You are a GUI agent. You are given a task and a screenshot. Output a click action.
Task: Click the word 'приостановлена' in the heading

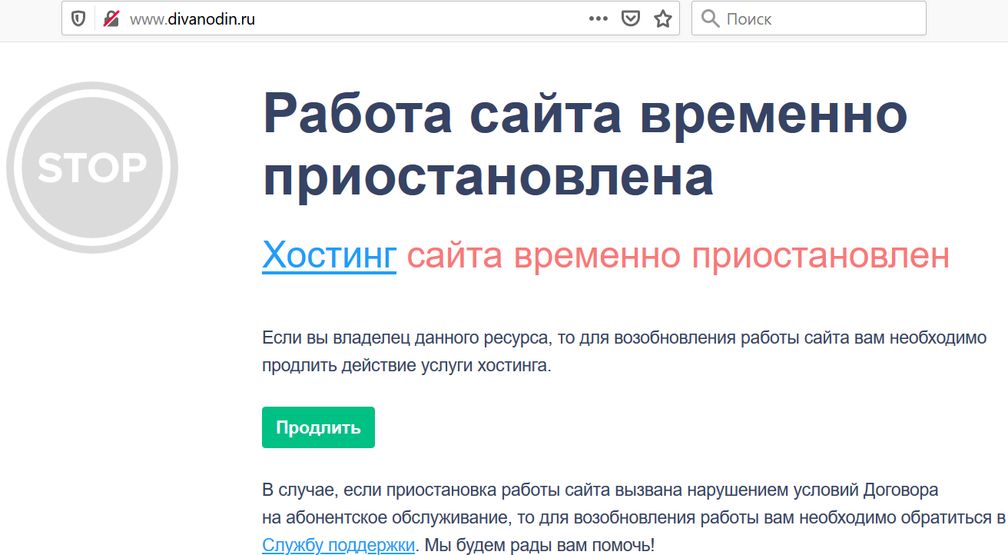(487, 177)
